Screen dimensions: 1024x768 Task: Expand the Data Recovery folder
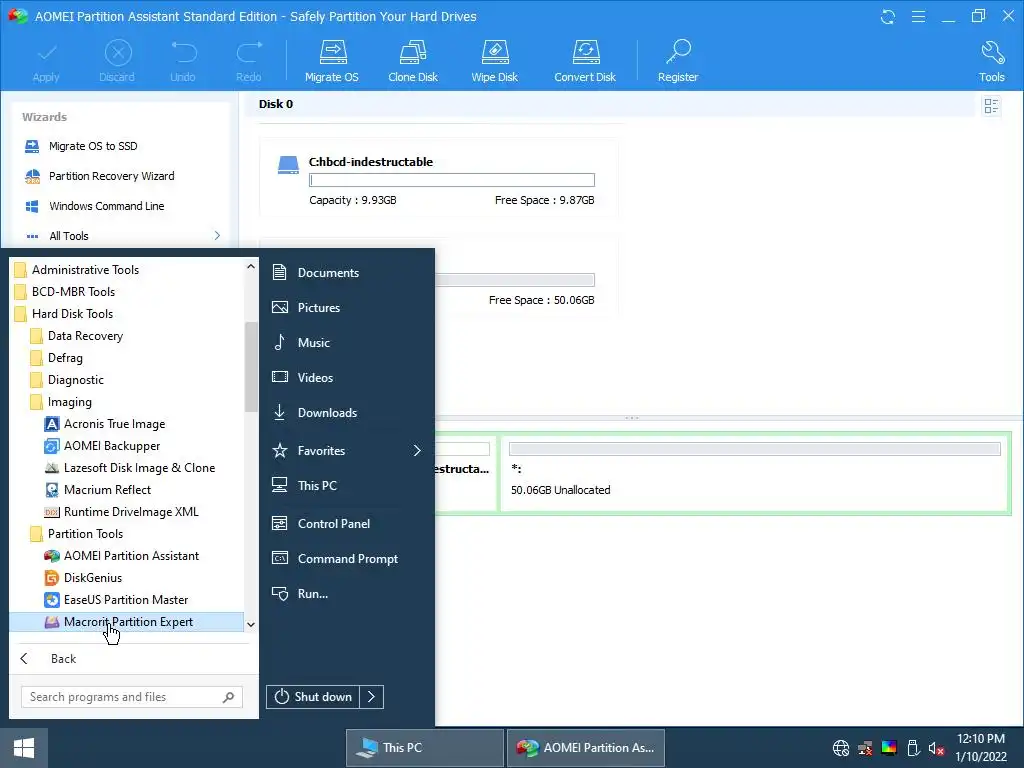click(85, 336)
